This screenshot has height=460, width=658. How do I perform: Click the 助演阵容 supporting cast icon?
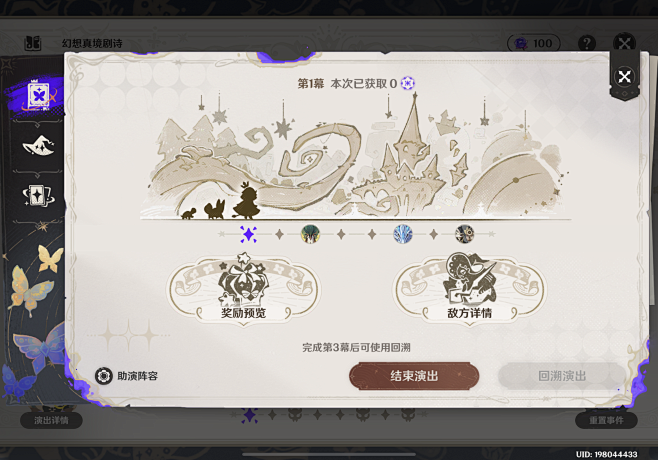pyautogui.click(x=103, y=376)
